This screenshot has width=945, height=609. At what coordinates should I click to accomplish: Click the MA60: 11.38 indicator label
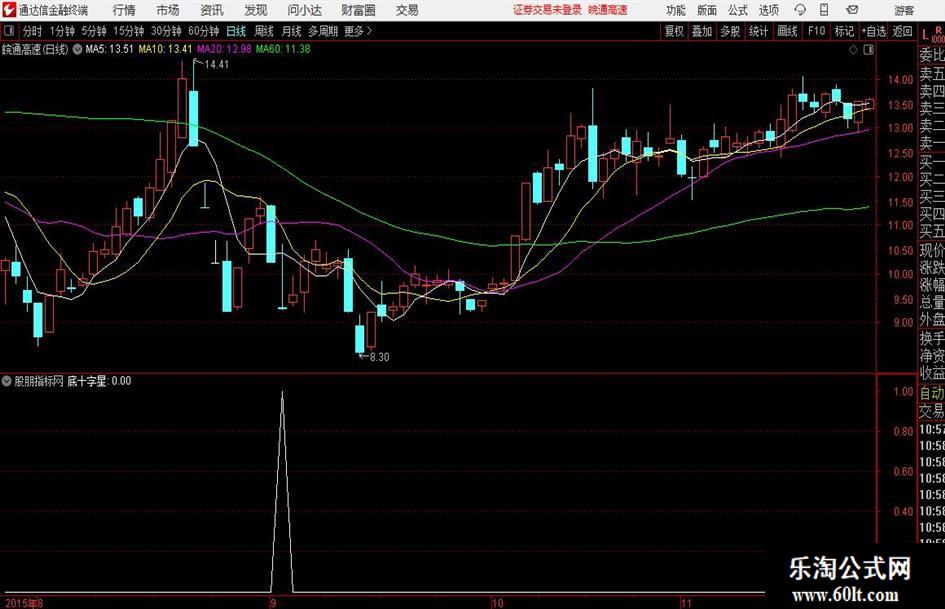click(283, 49)
